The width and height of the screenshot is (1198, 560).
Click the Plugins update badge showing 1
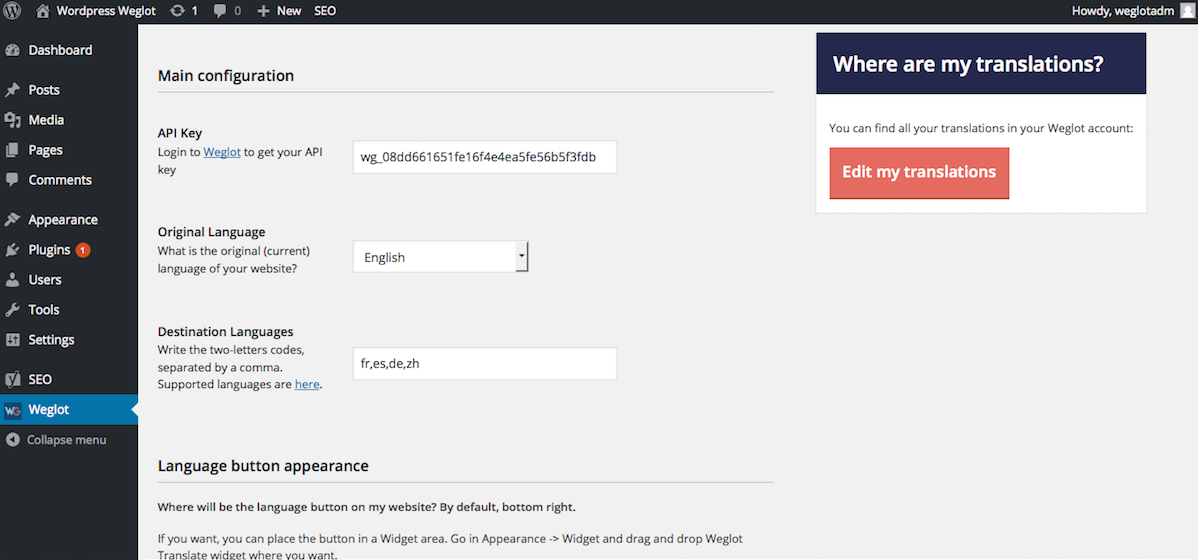(83, 250)
